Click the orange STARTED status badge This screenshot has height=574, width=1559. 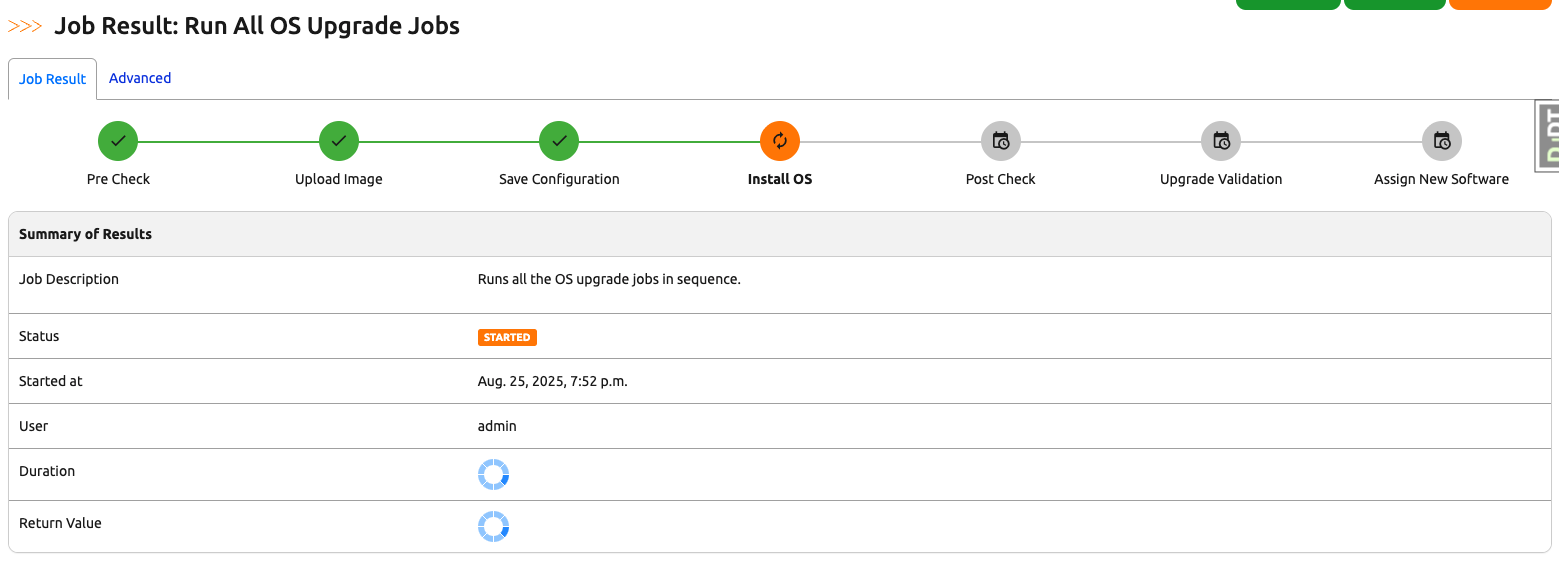pyautogui.click(x=507, y=337)
